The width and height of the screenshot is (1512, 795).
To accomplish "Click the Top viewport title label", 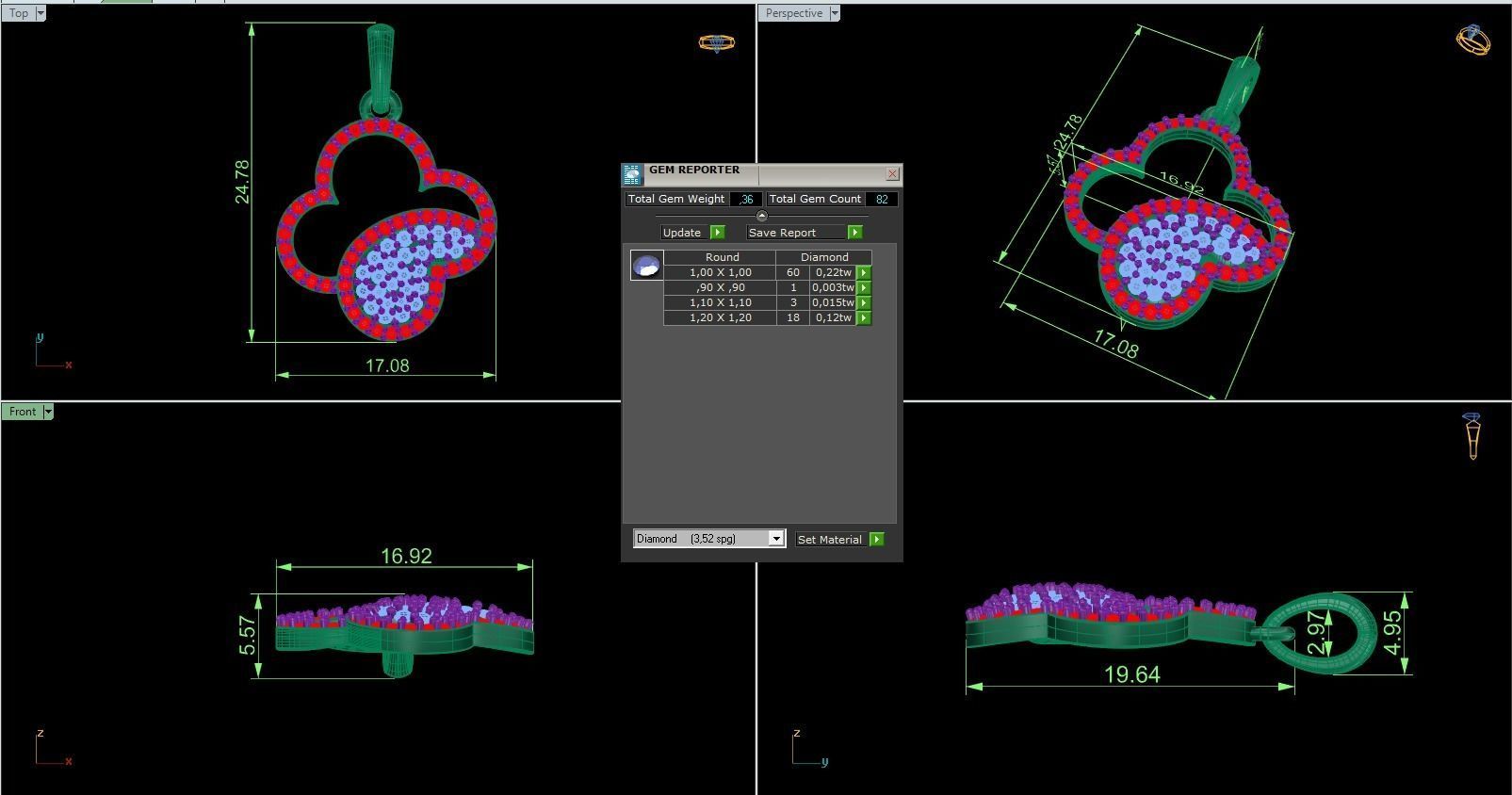I will 19,13.
